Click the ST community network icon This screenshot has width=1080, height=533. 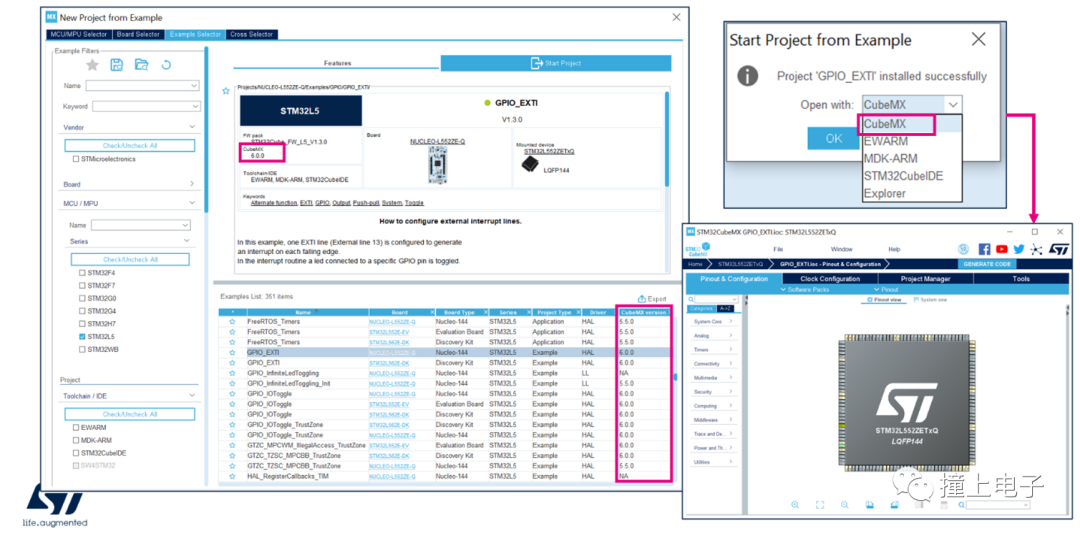click(x=1037, y=249)
